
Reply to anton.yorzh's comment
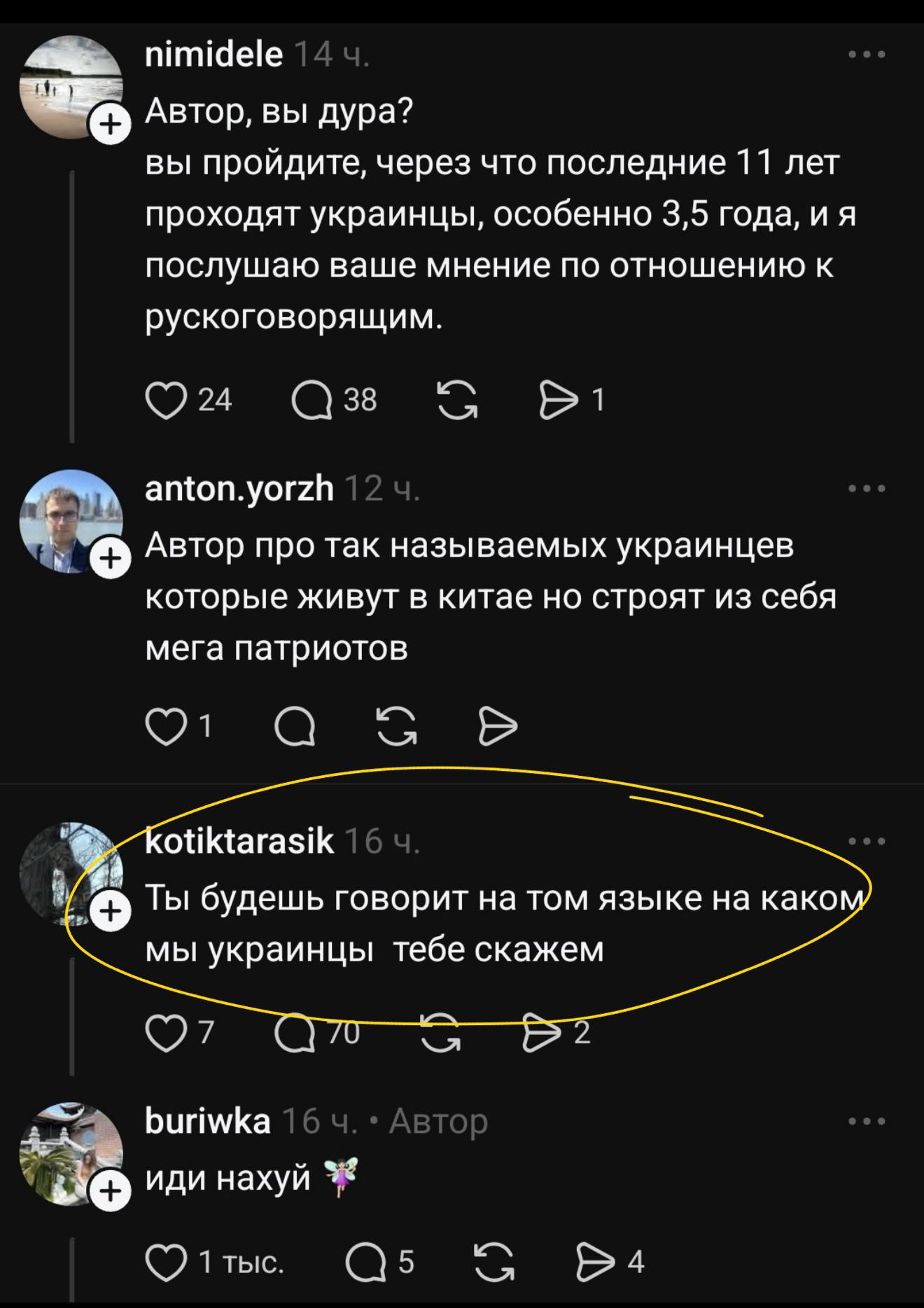pos(295,727)
